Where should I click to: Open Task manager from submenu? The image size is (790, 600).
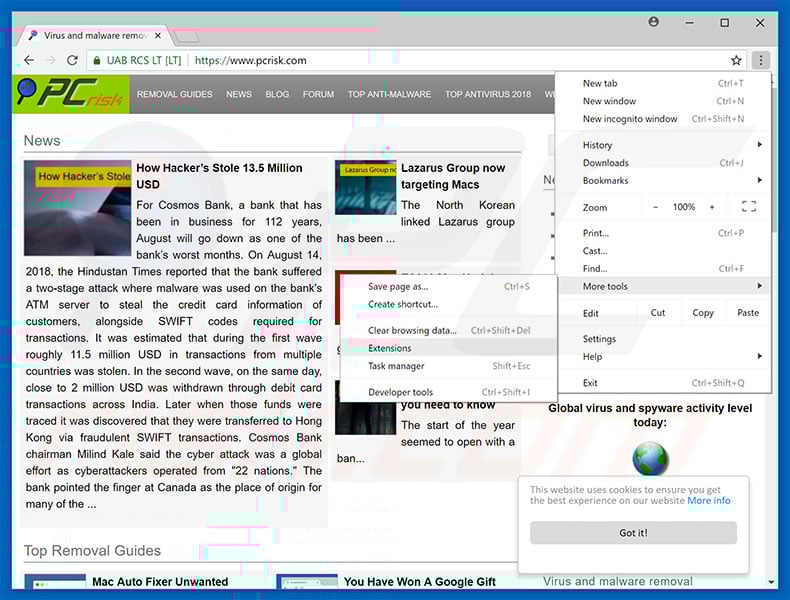pyautogui.click(x=449, y=366)
